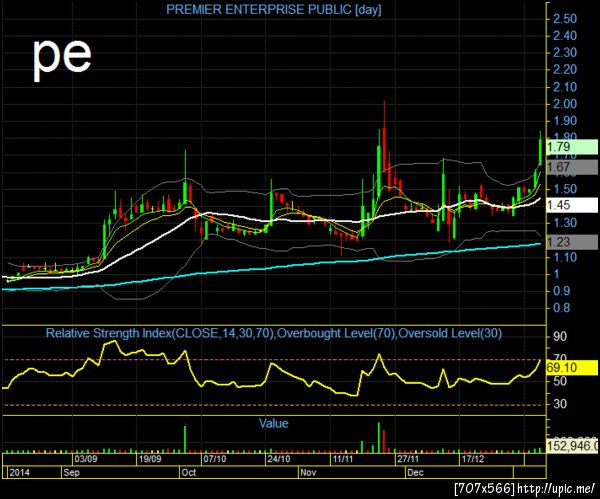The image size is (600, 499).
Task: Click the PREMIER ENTERPRISE PUBLIC [day] chart title
Action: point(274,10)
